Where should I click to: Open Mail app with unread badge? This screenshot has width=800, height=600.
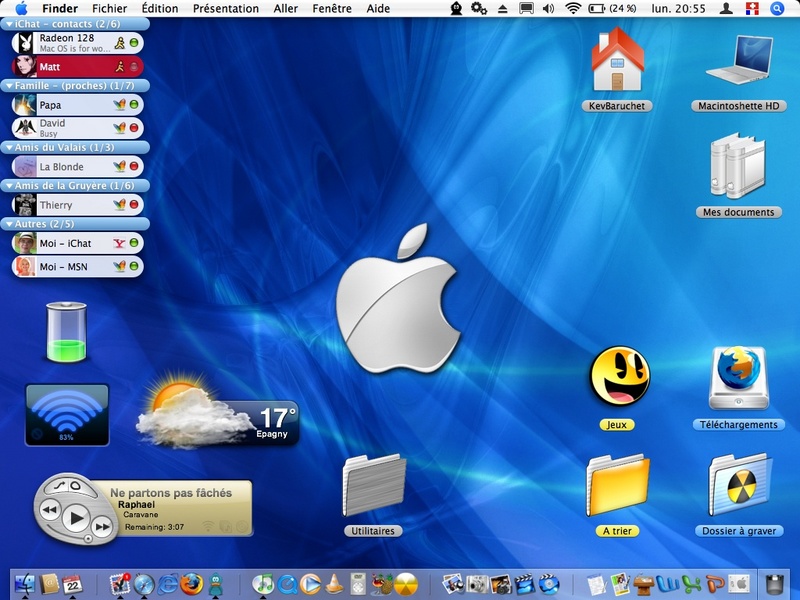120,584
